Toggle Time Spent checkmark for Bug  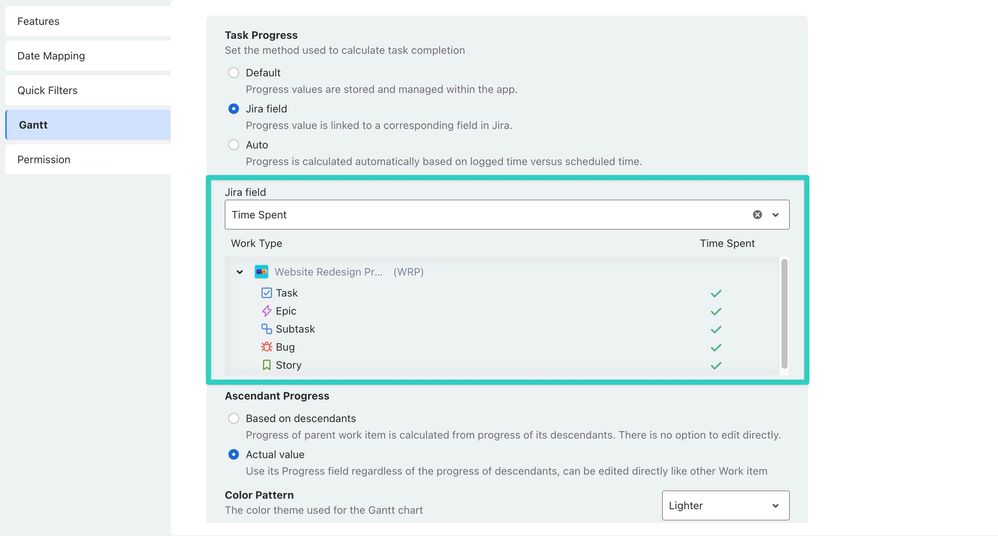pos(716,348)
